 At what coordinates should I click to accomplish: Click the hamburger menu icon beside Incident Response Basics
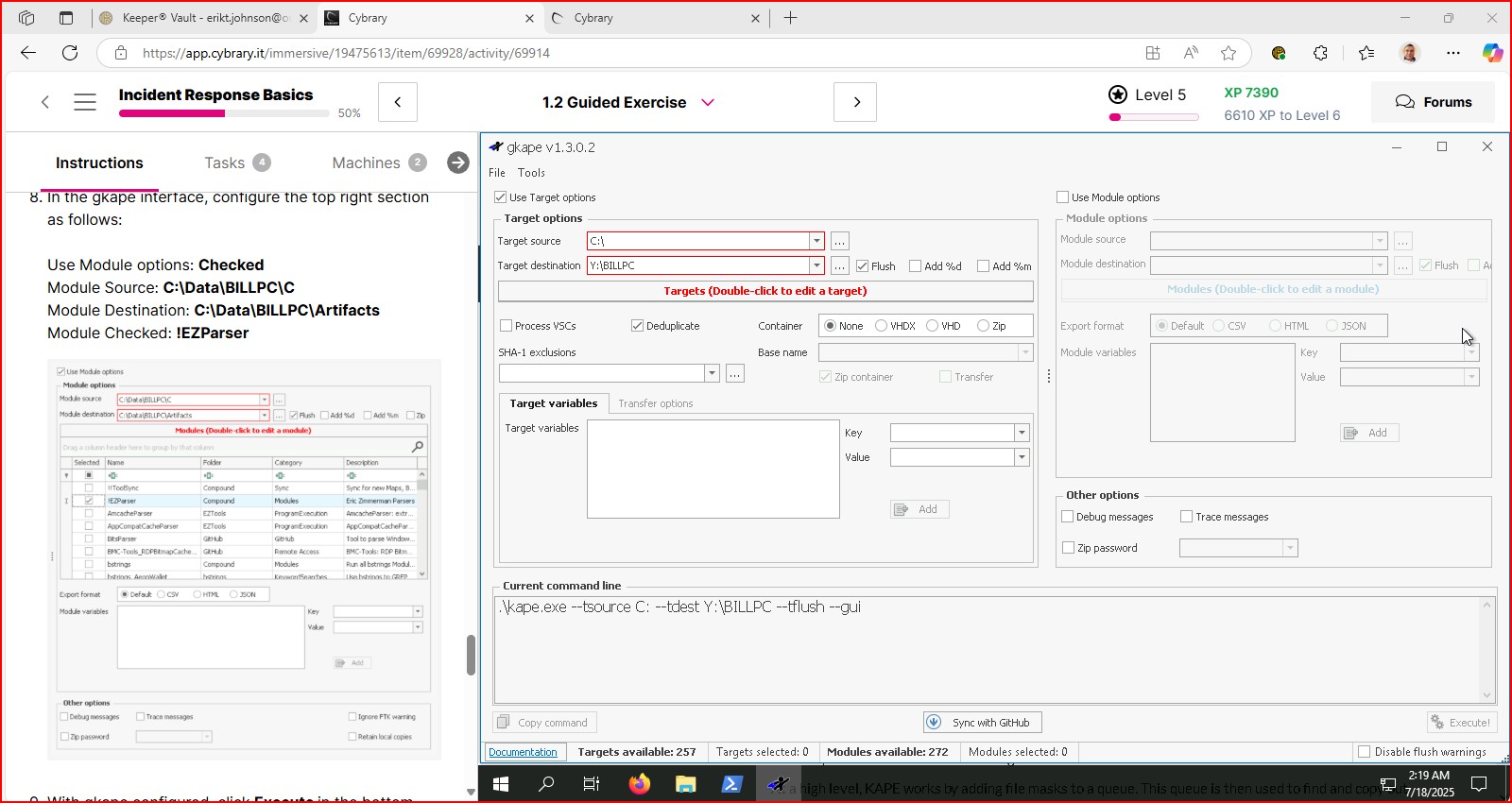[85, 102]
